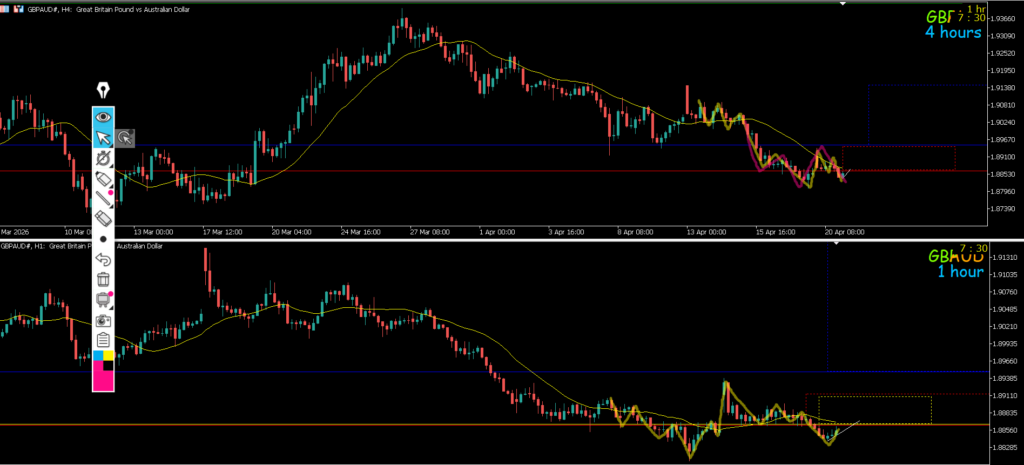
Task: Click the gray cursor target icon beside the arrow
Action: (x=125, y=138)
